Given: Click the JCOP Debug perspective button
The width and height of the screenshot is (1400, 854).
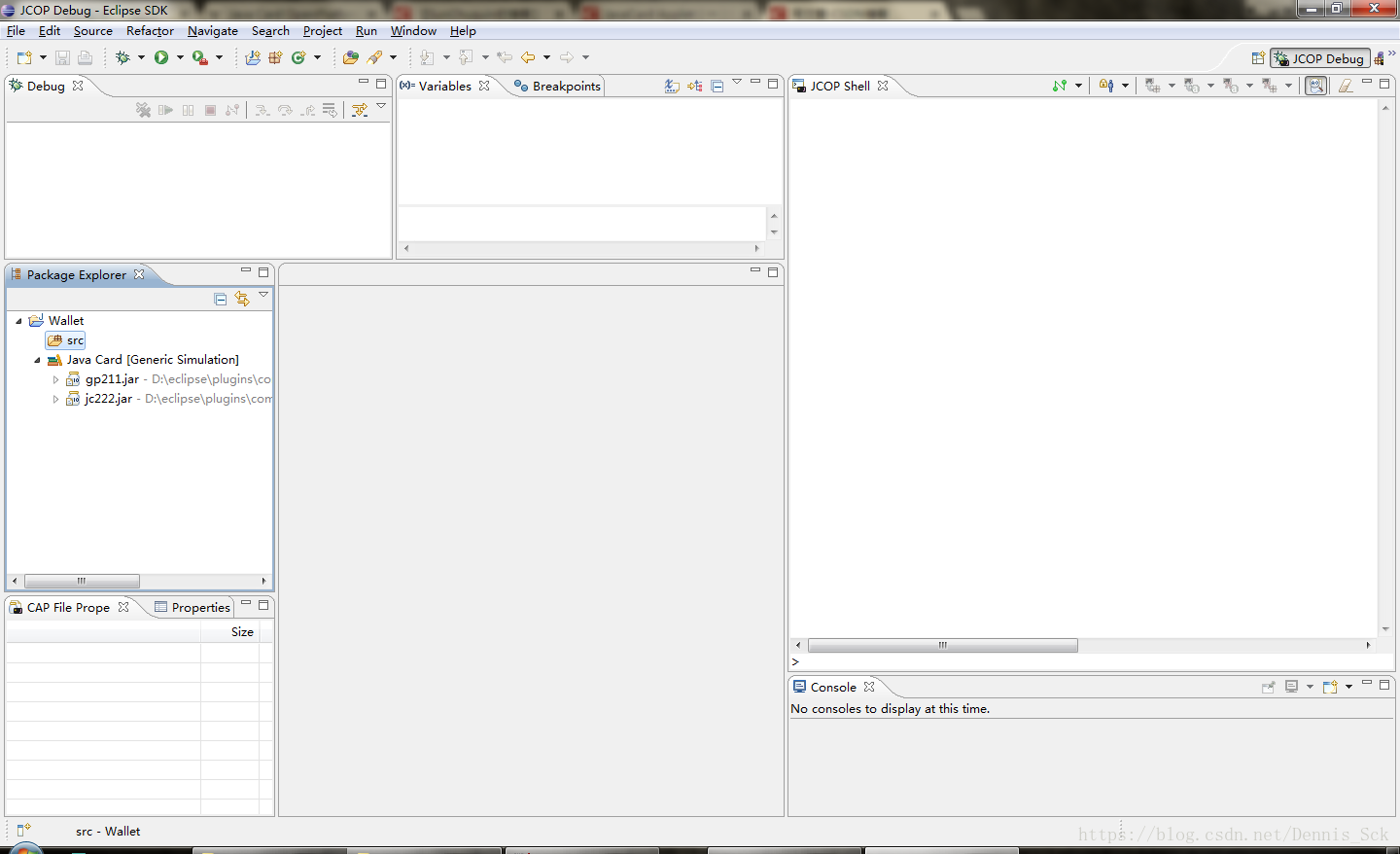Looking at the screenshot, I should [1320, 58].
